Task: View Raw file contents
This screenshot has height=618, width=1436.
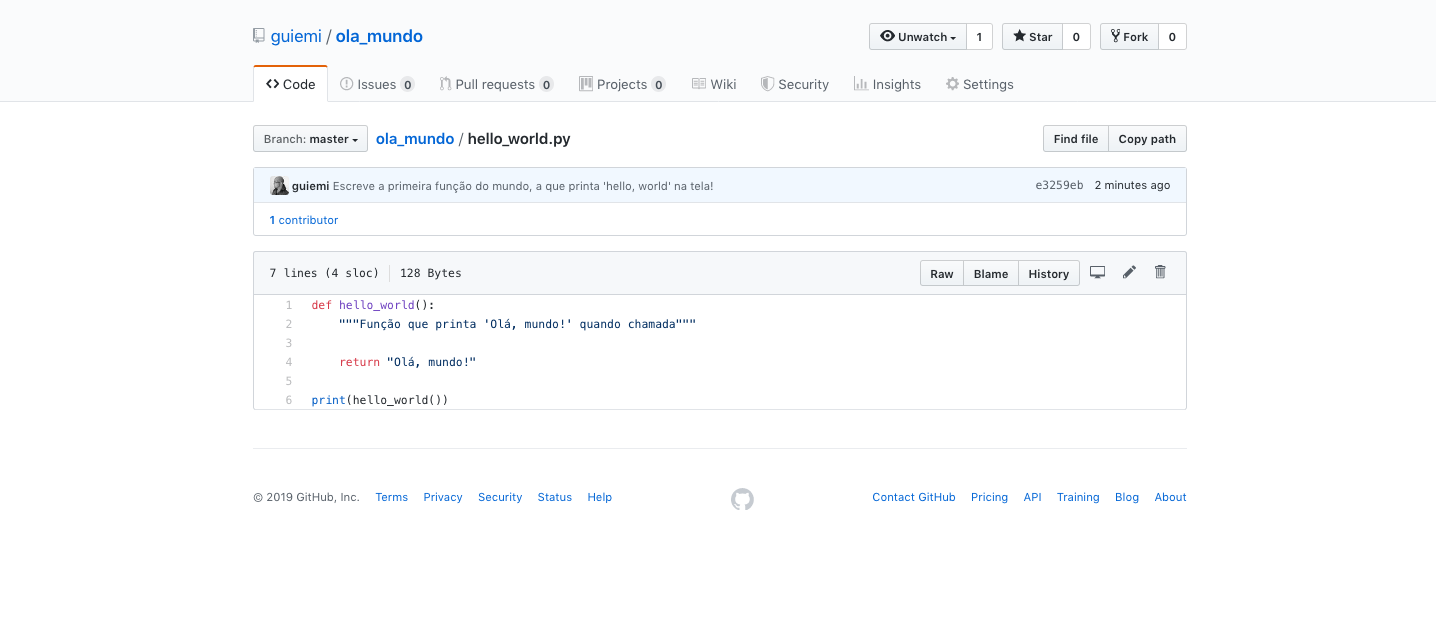Action: tap(942, 273)
